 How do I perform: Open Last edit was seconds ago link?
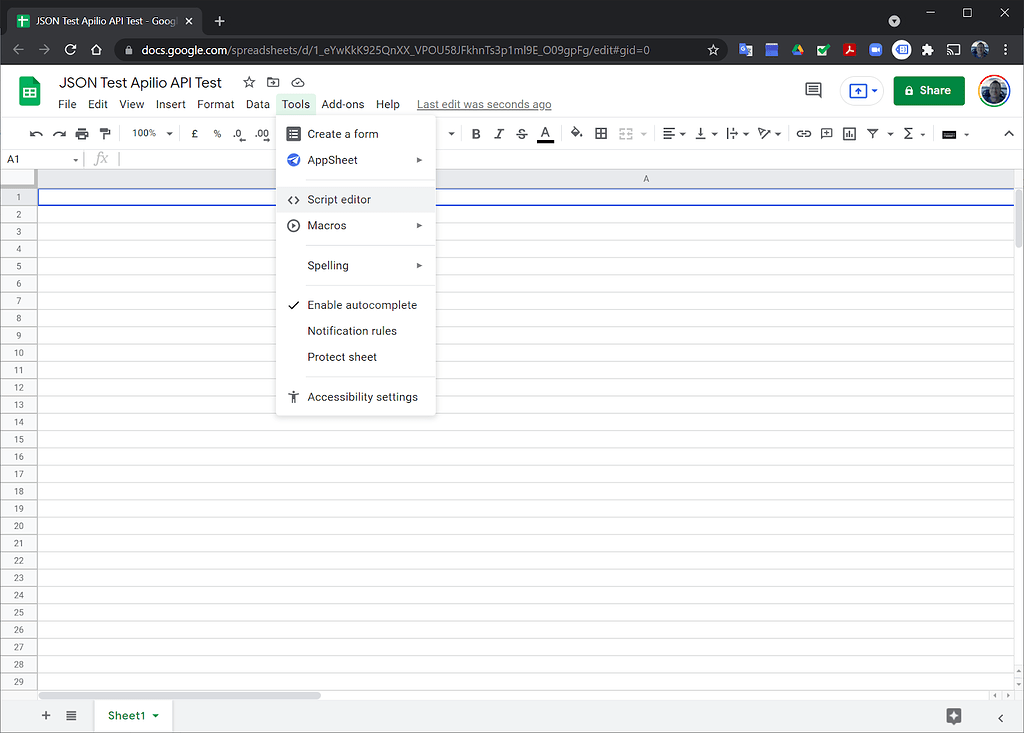(x=483, y=104)
